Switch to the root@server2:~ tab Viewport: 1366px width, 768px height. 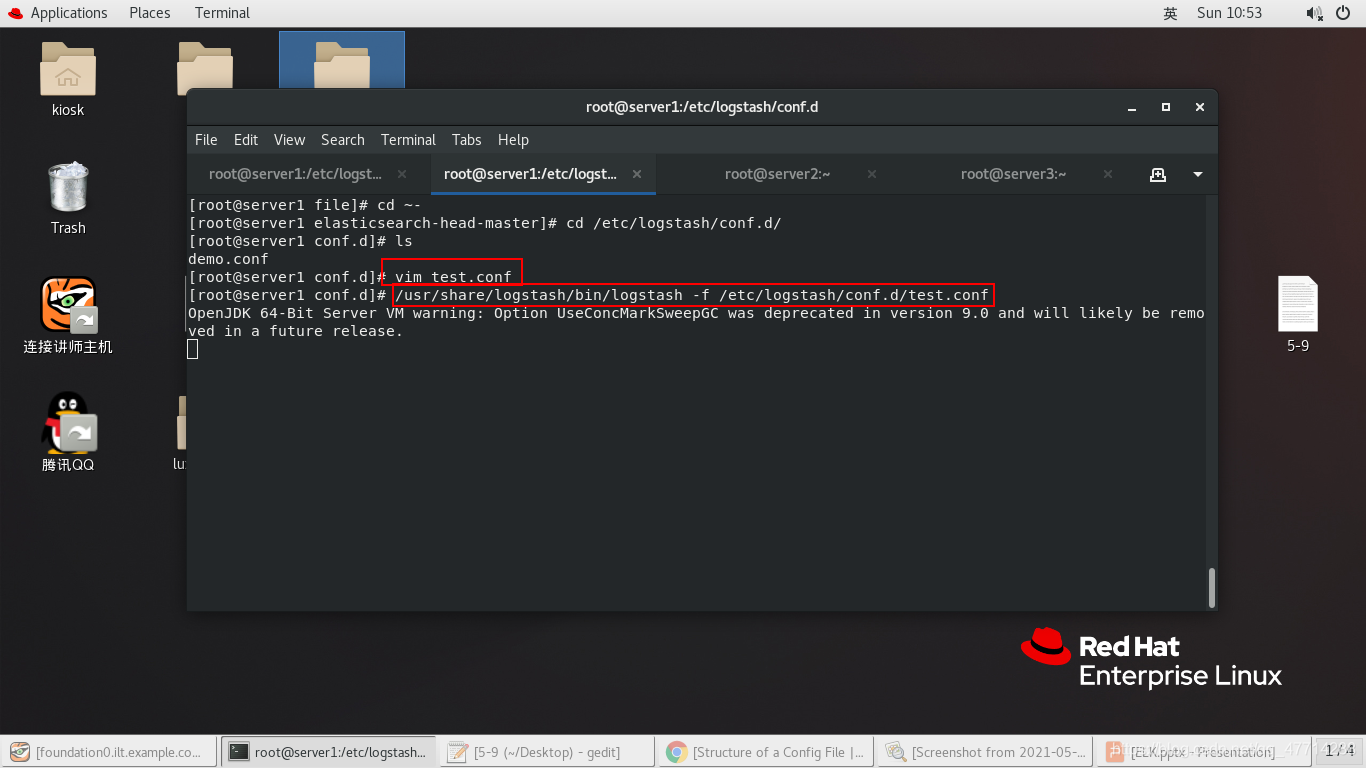[778, 174]
